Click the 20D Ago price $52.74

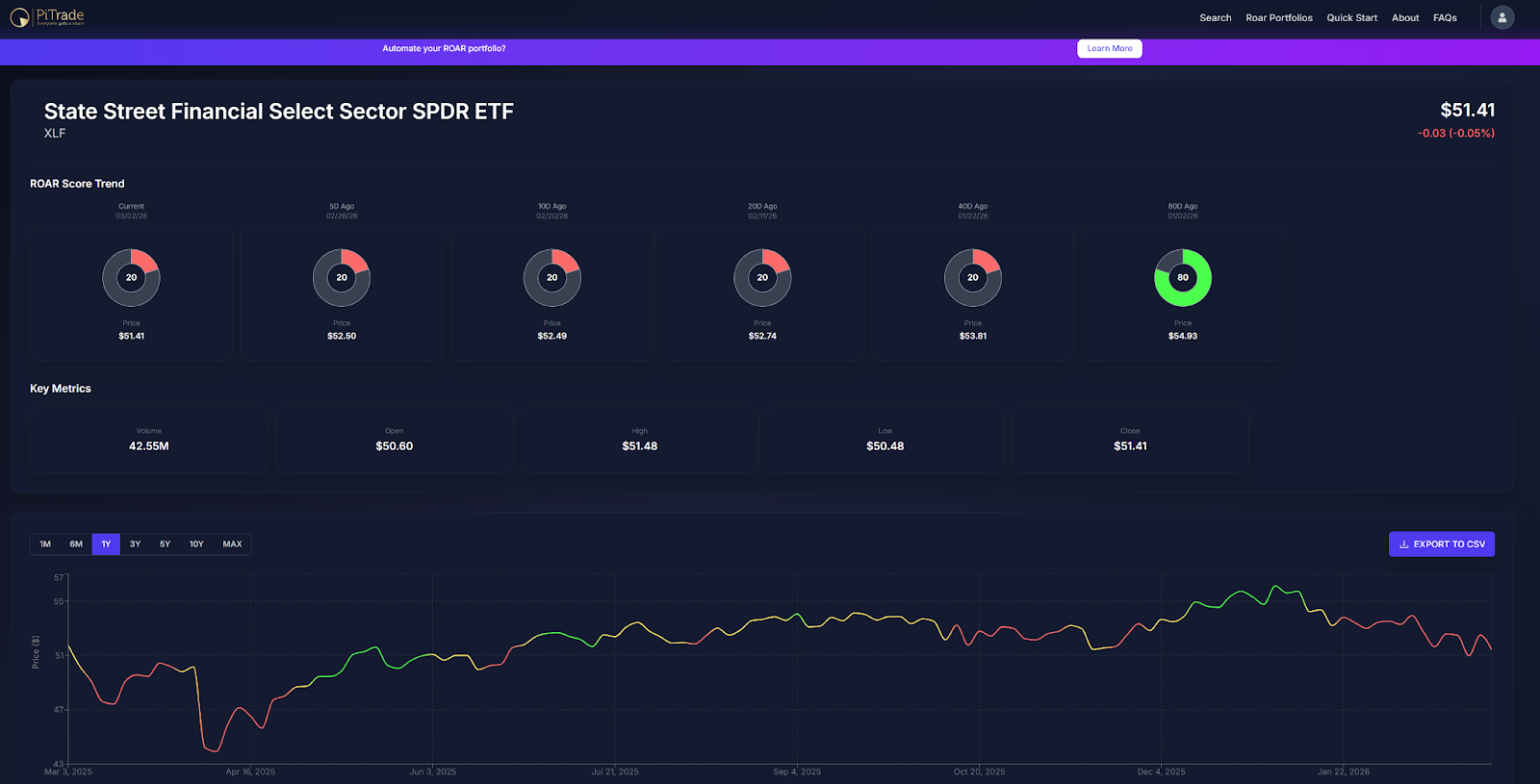762,337
